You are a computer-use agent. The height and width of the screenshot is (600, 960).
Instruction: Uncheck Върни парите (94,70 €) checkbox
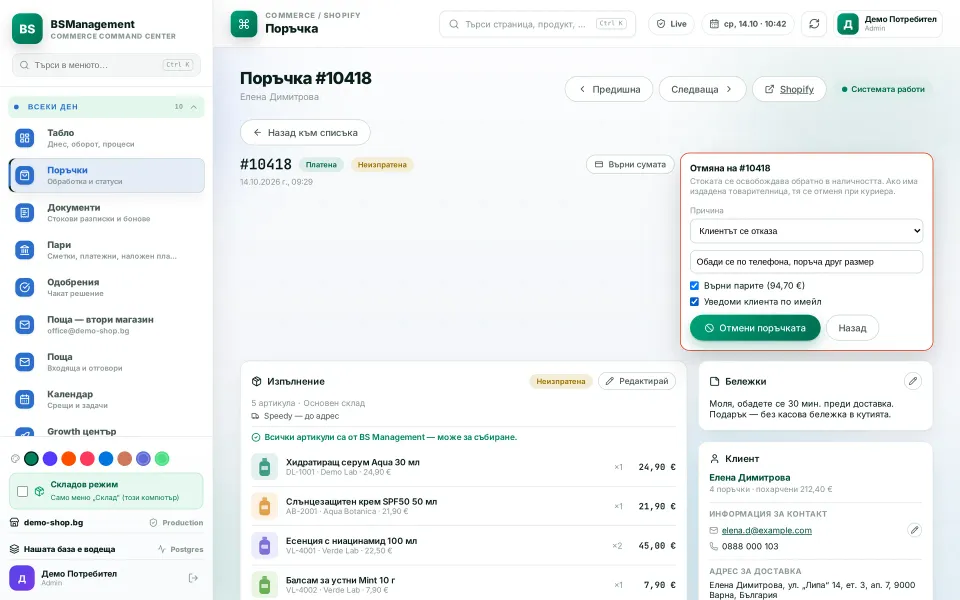pyautogui.click(x=694, y=285)
